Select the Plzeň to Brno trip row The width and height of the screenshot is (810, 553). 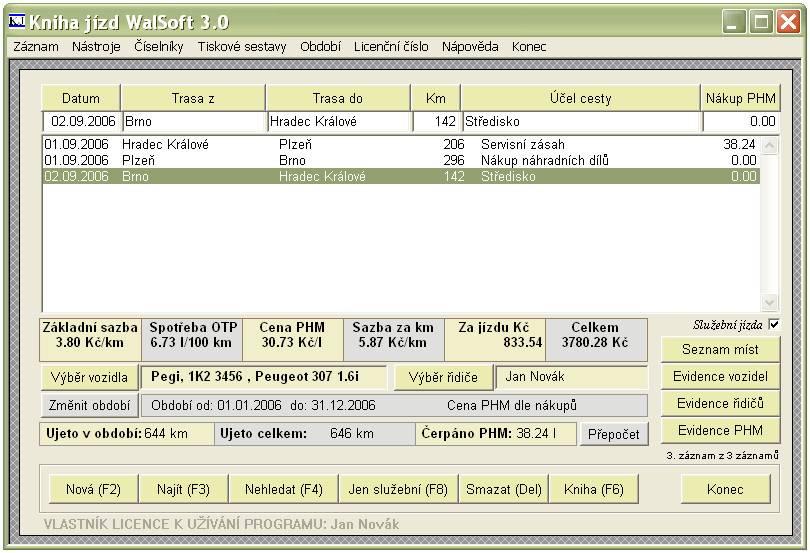pyautogui.click(x=401, y=160)
